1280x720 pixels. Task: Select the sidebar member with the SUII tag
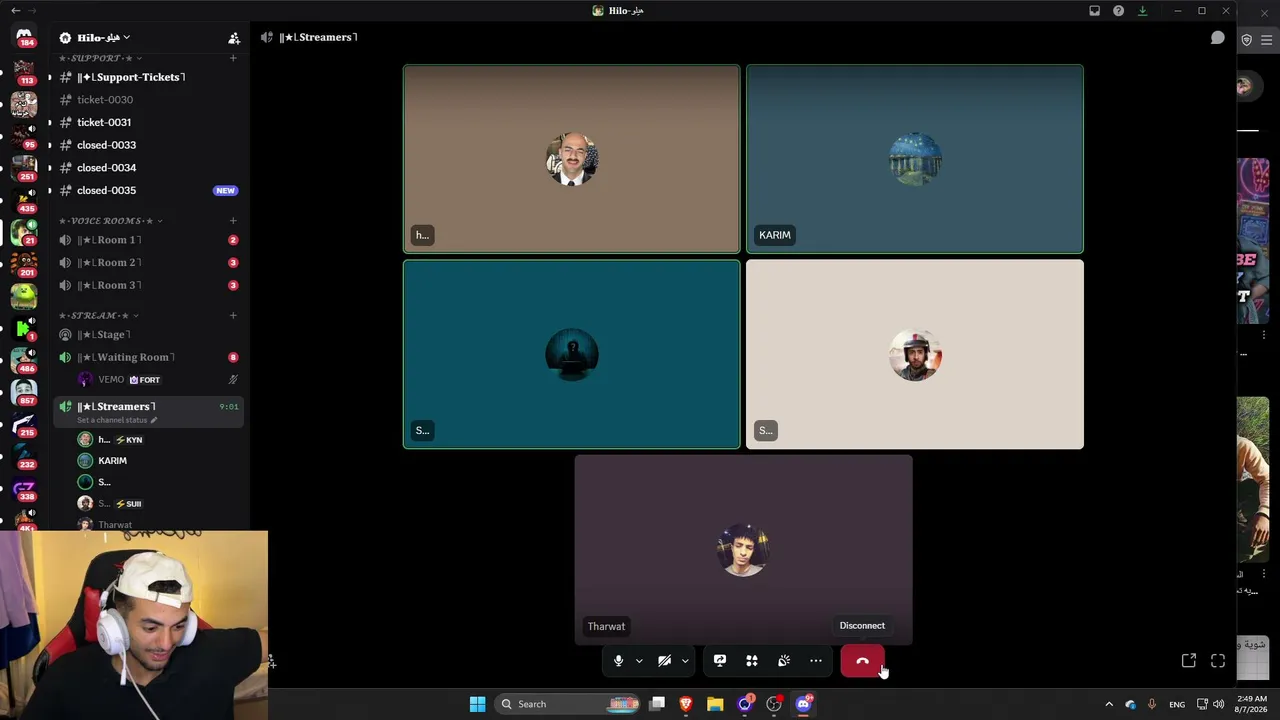click(158, 504)
